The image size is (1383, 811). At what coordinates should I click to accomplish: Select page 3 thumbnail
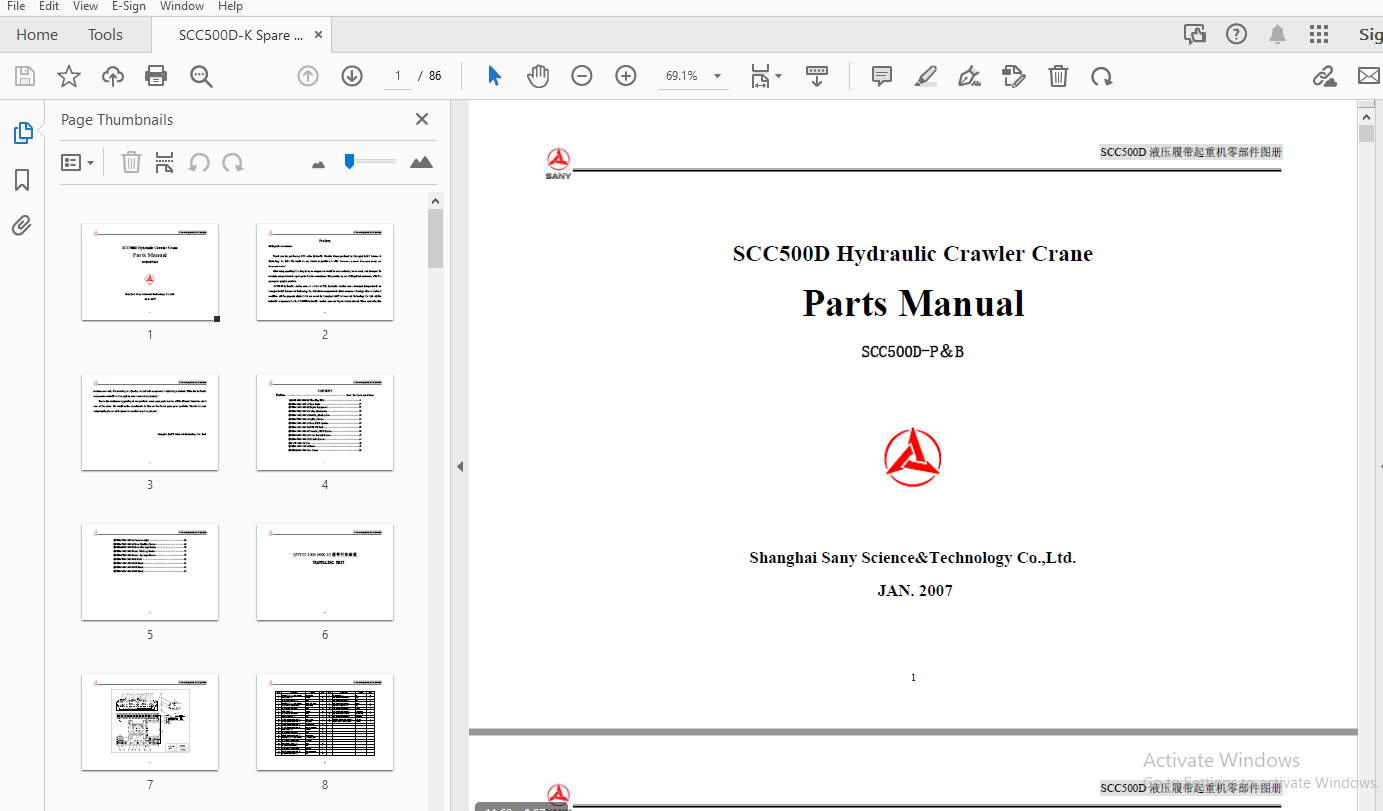click(150, 422)
